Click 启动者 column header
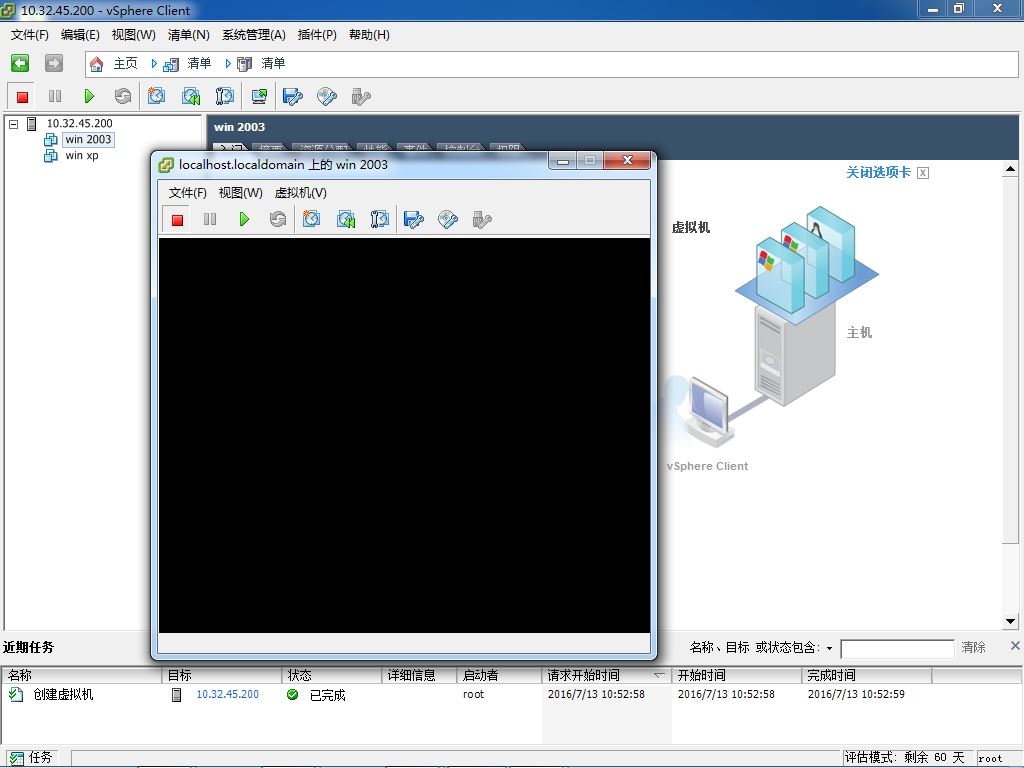The width and height of the screenshot is (1024, 768). 498,675
